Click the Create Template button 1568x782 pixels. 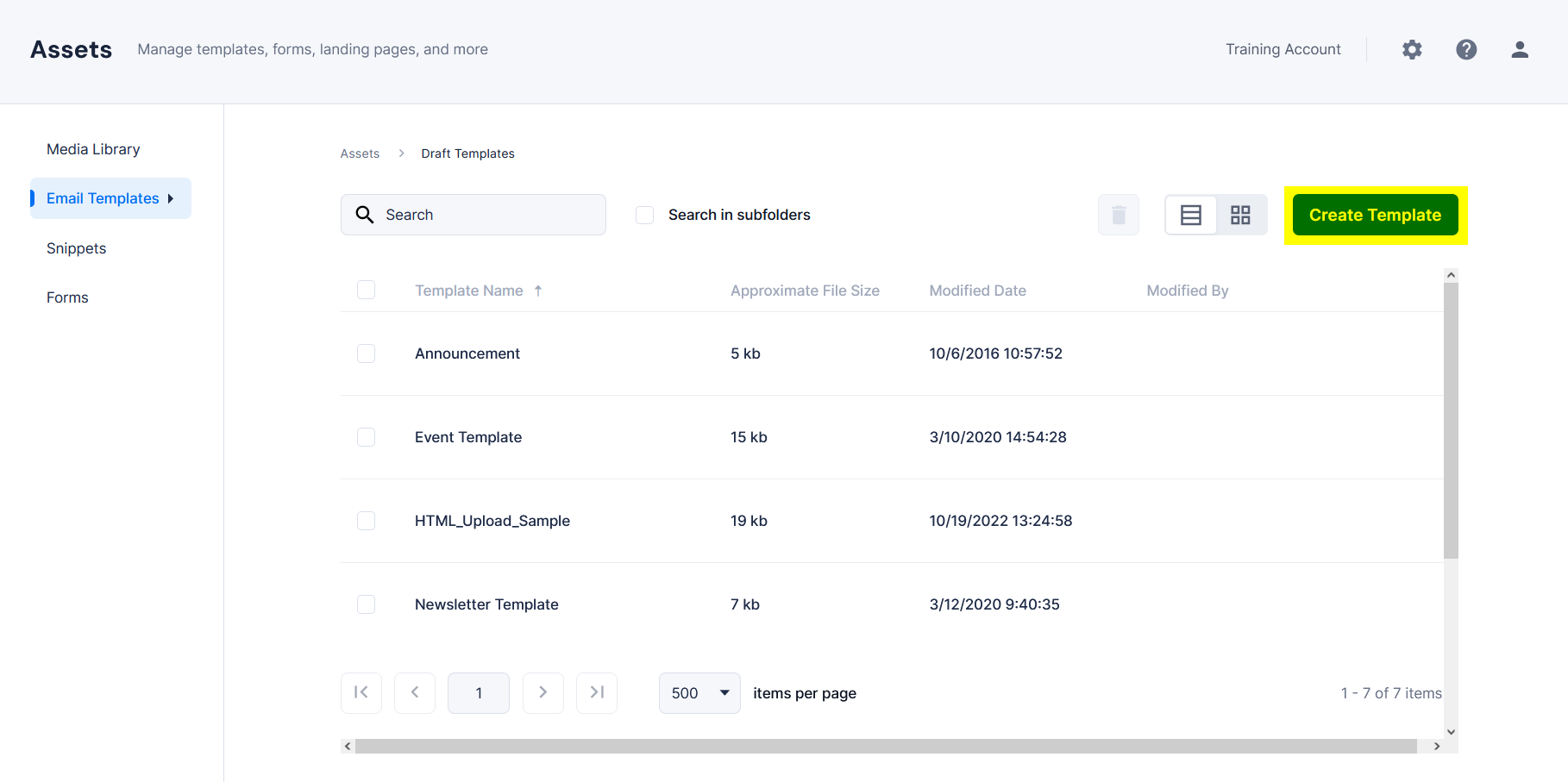tap(1376, 215)
